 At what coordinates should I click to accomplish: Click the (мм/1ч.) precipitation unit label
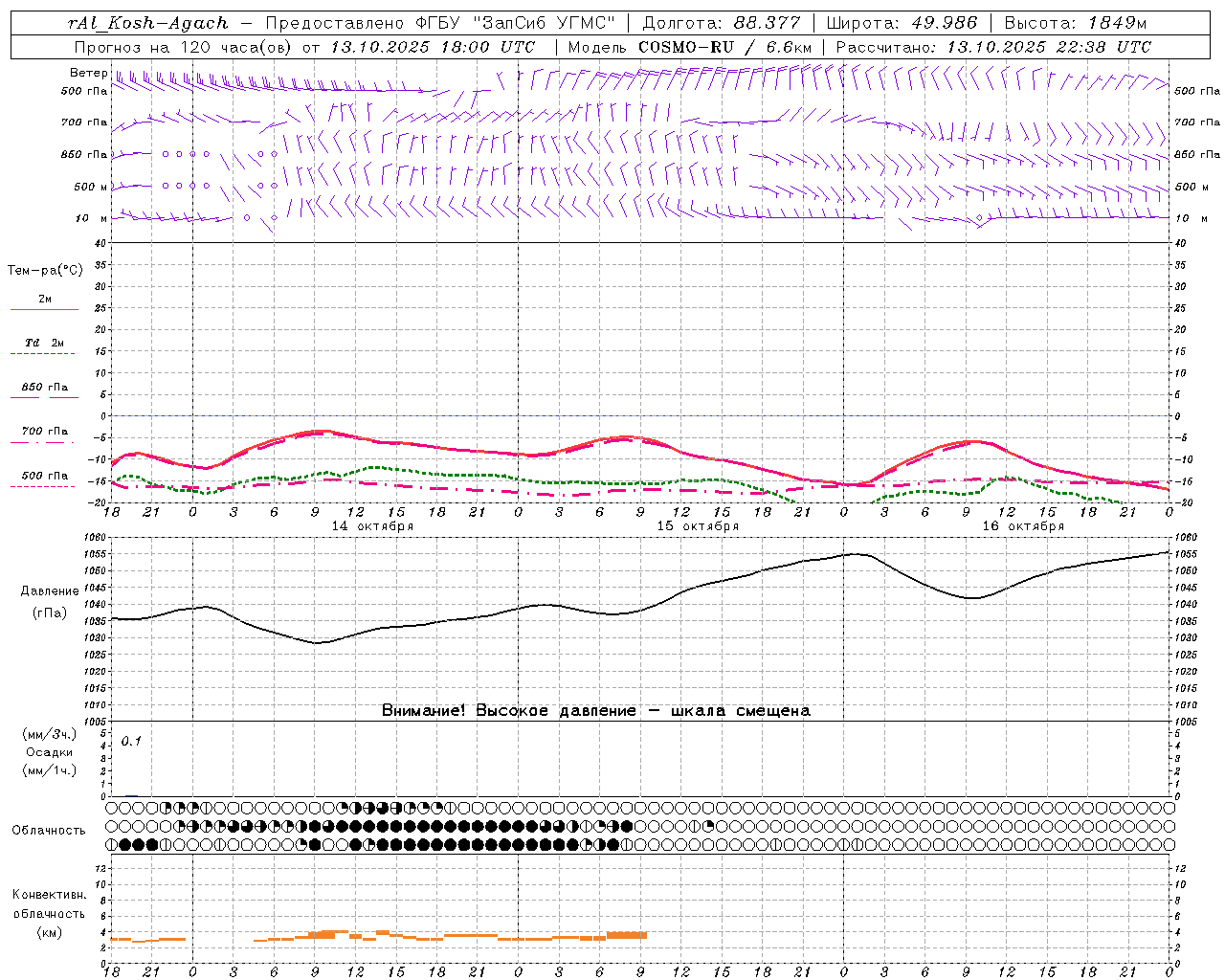pyautogui.click(x=50, y=770)
